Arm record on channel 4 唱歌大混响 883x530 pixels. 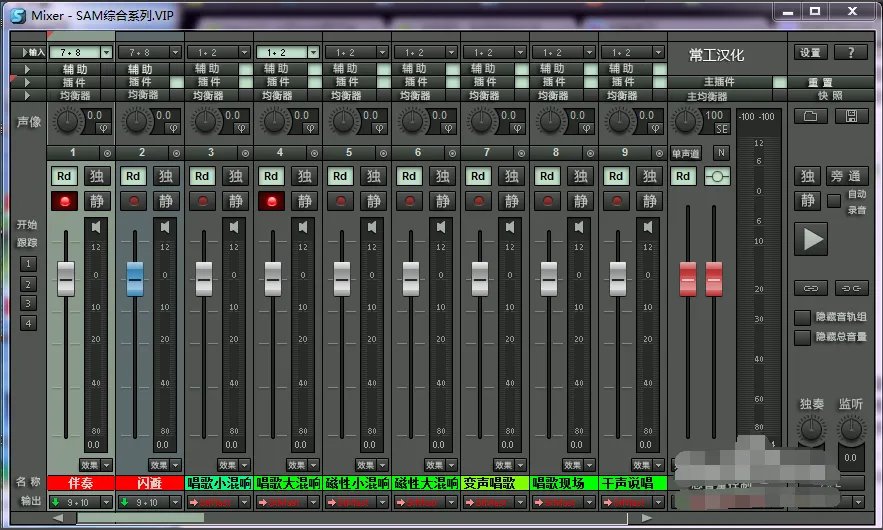271,201
